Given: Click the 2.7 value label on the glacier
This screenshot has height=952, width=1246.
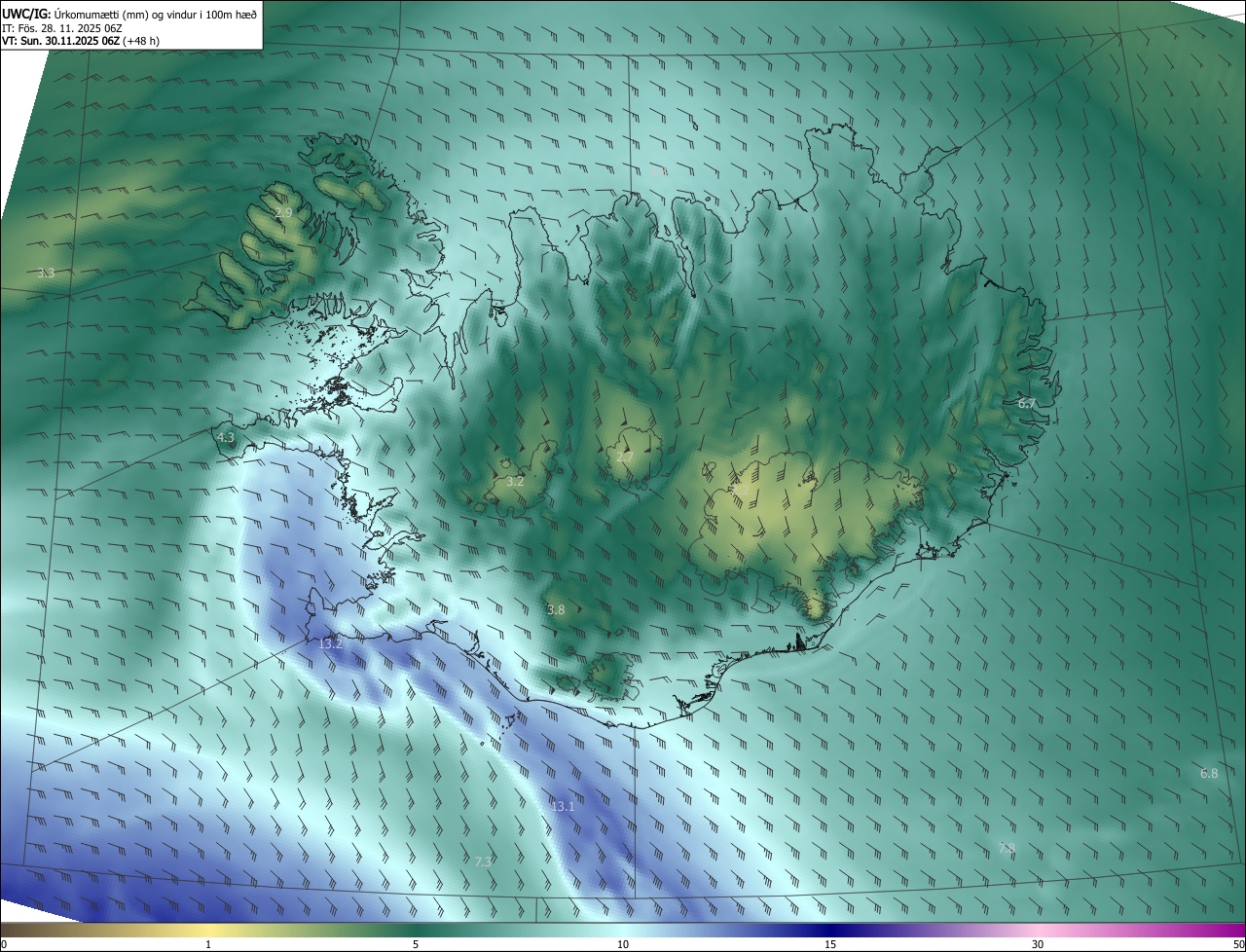Looking at the screenshot, I should [x=625, y=457].
